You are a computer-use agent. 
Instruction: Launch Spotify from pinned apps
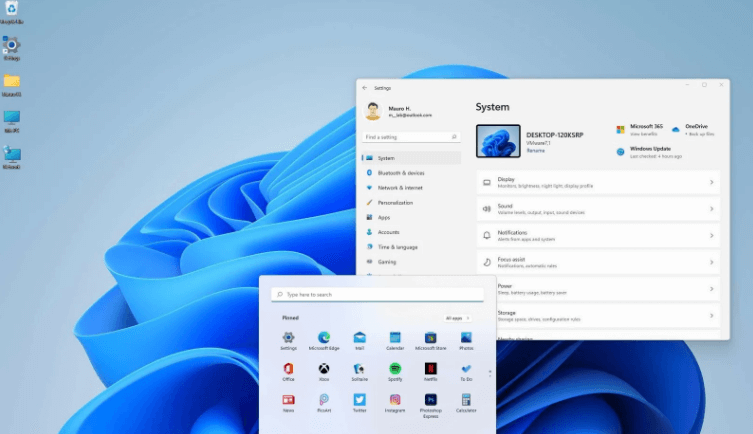395,372
